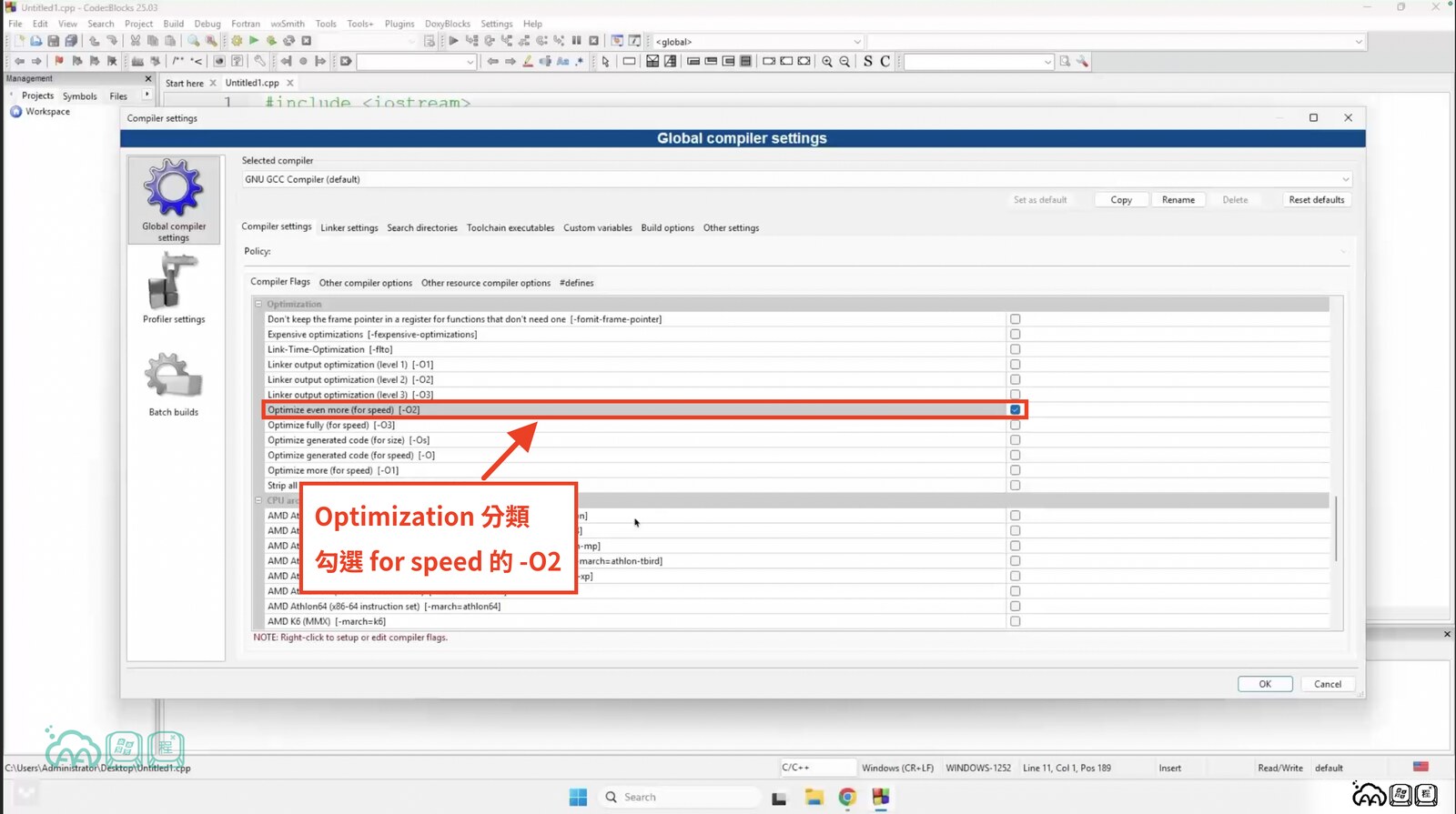The width and height of the screenshot is (1456, 814).
Task: Click the Windows Start button
Action: coord(578,798)
